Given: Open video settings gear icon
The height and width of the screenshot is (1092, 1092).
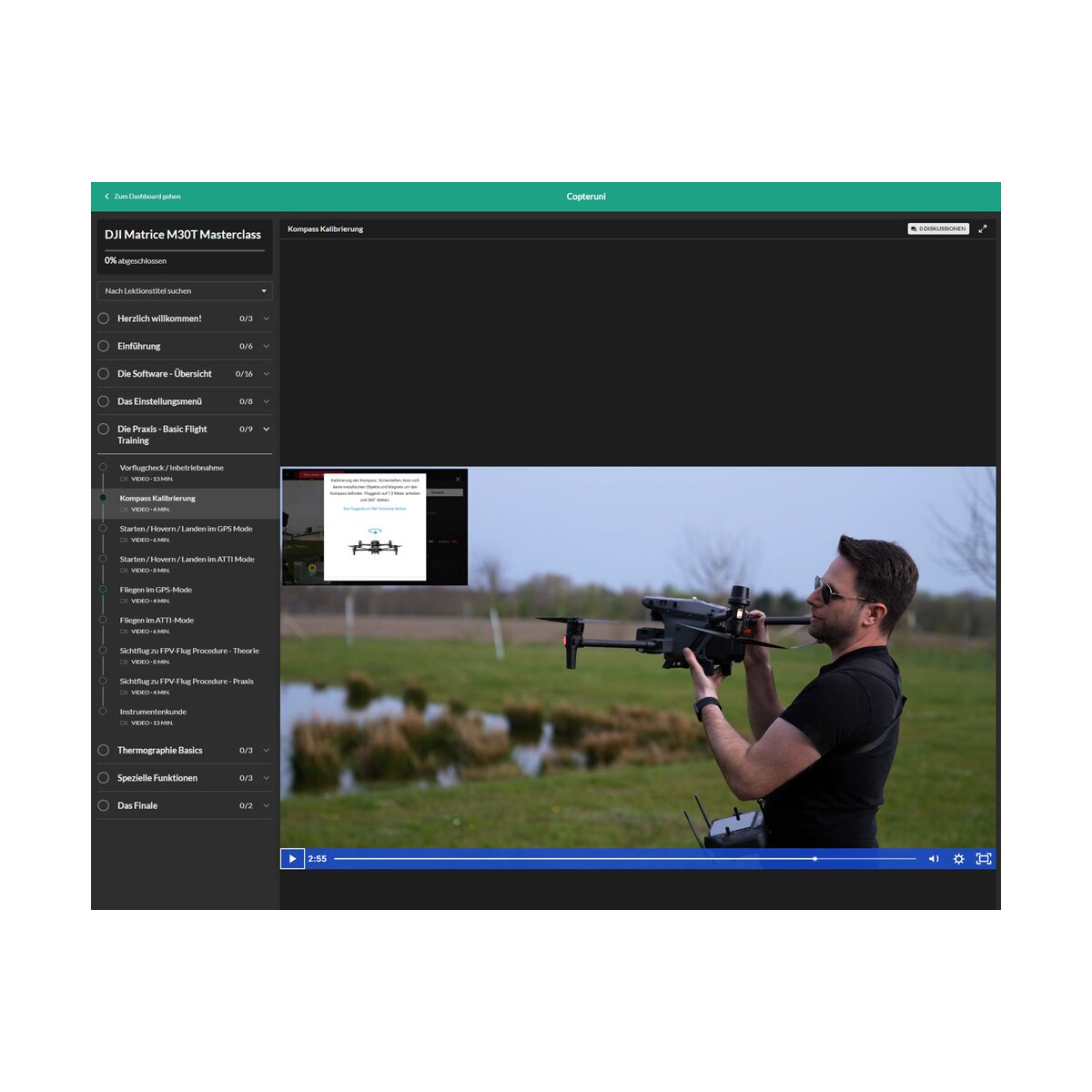Looking at the screenshot, I should click(958, 859).
